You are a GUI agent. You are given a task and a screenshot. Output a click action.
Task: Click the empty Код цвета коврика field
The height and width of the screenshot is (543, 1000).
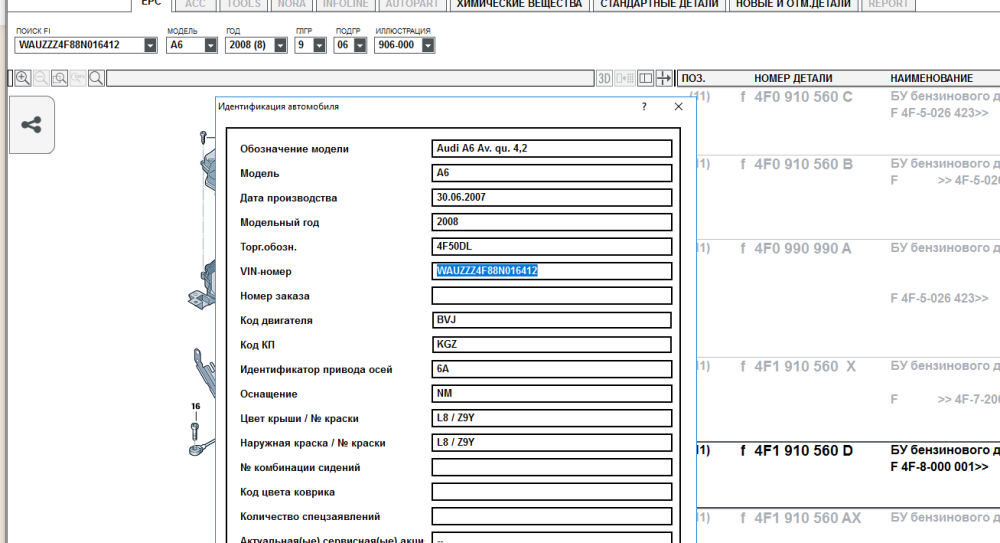tap(552, 492)
